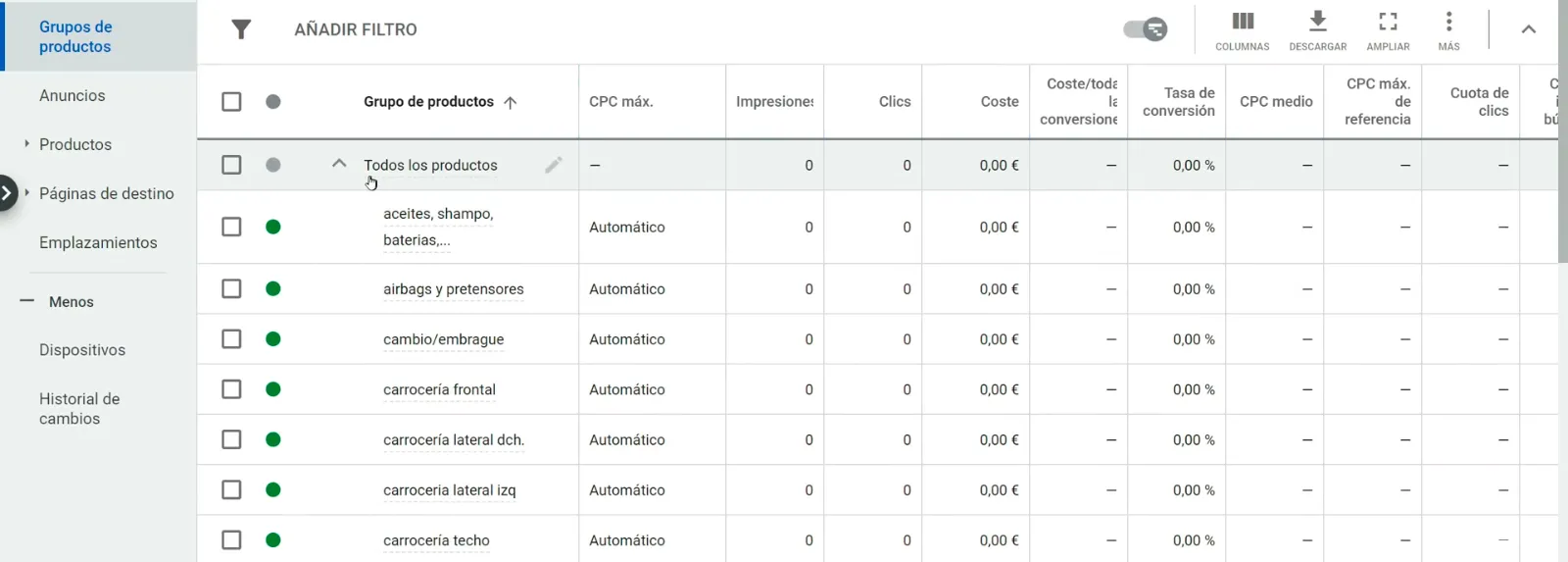Click green status dot for airbags y pretensores

click(x=273, y=288)
